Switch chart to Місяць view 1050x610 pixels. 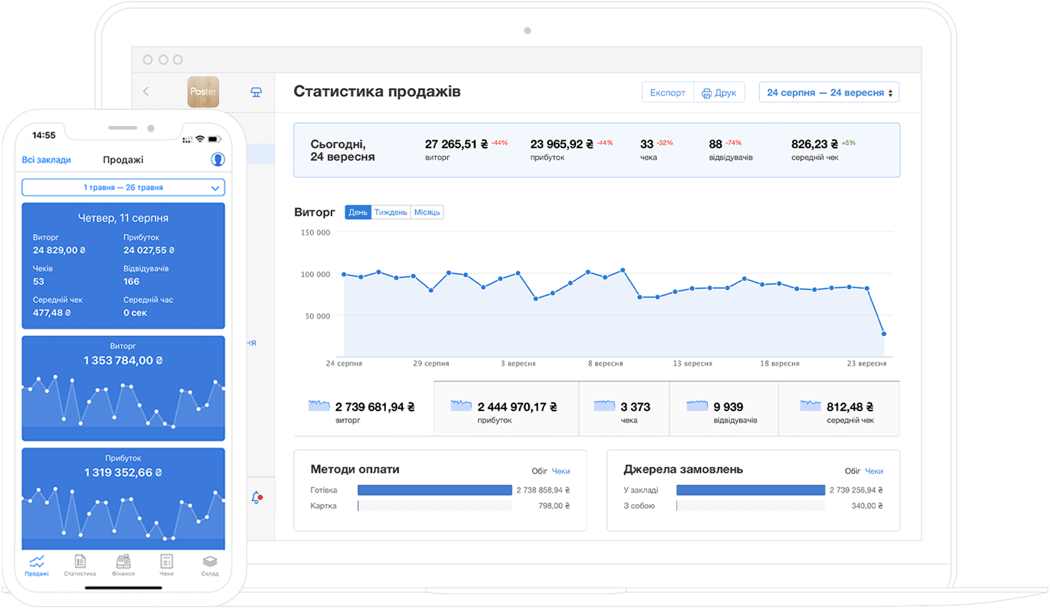(x=427, y=212)
